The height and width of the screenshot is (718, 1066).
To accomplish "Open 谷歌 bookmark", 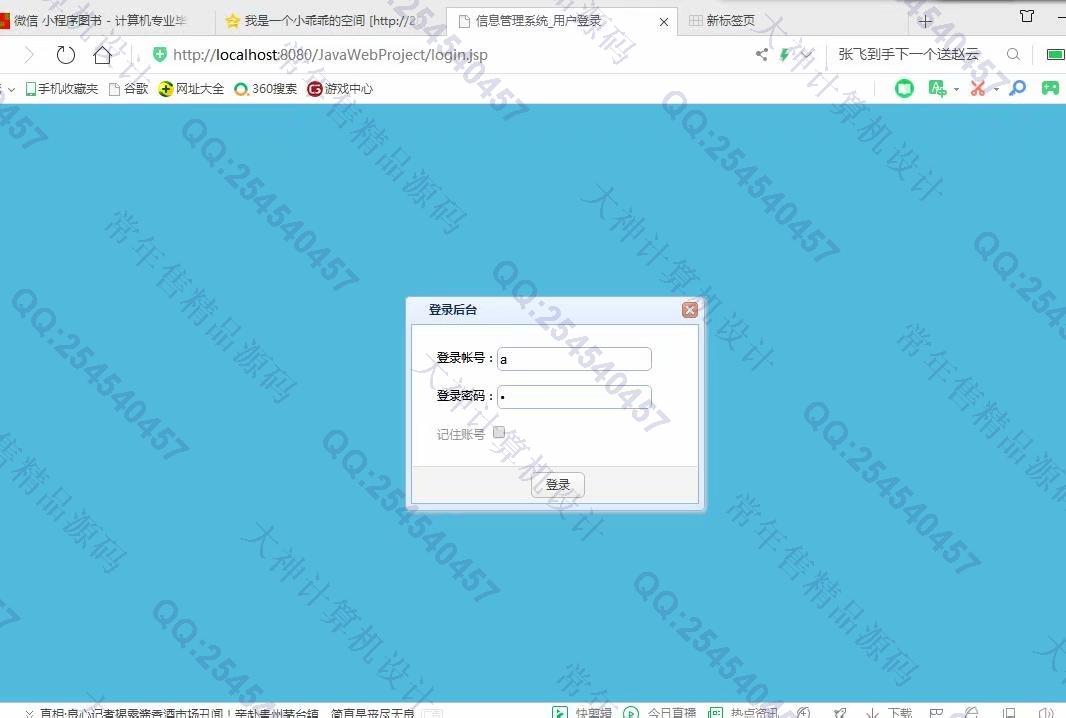I will [128, 88].
